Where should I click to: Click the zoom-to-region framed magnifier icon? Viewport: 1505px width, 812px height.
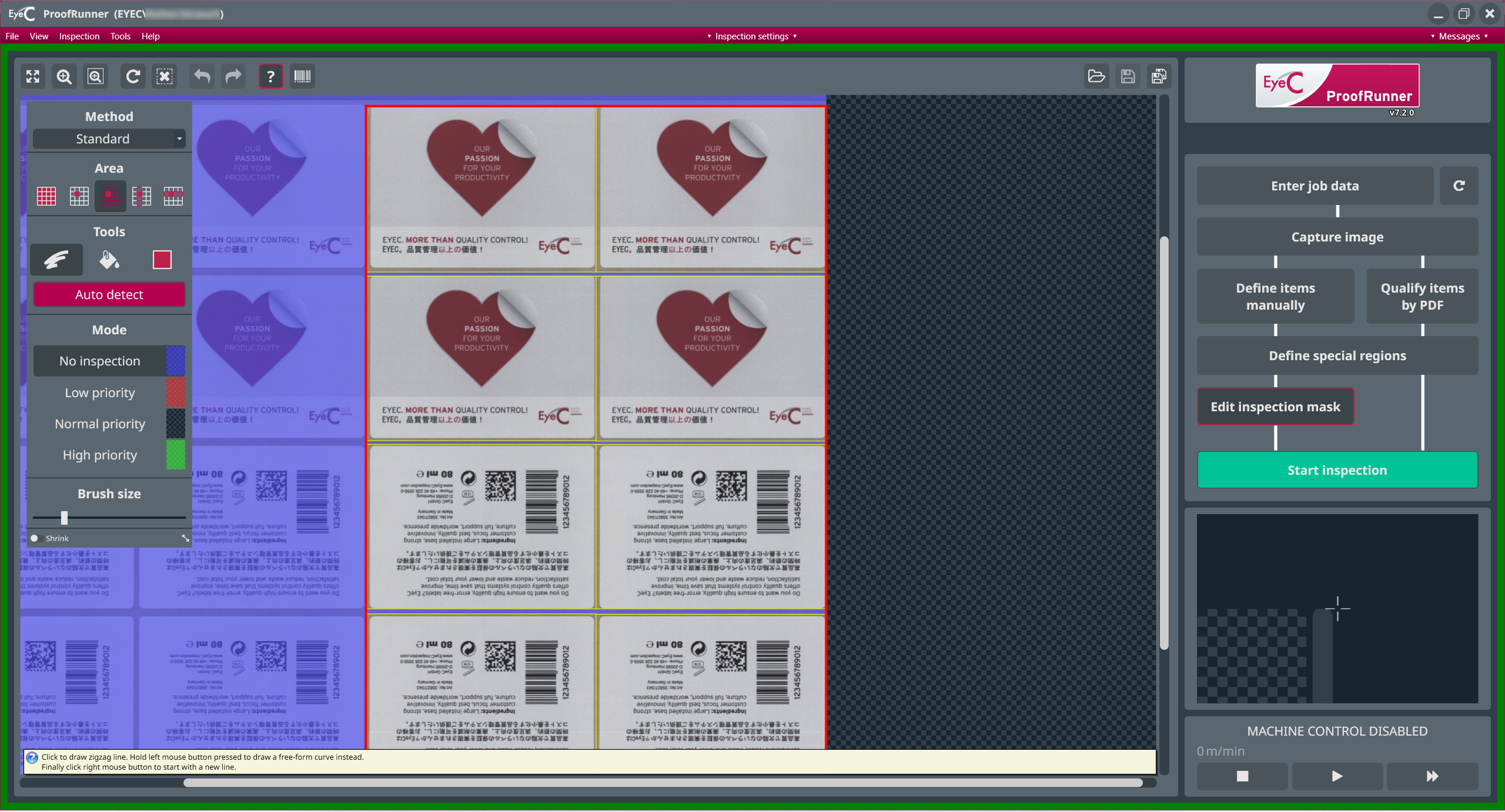pyautogui.click(x=95, y=76)
